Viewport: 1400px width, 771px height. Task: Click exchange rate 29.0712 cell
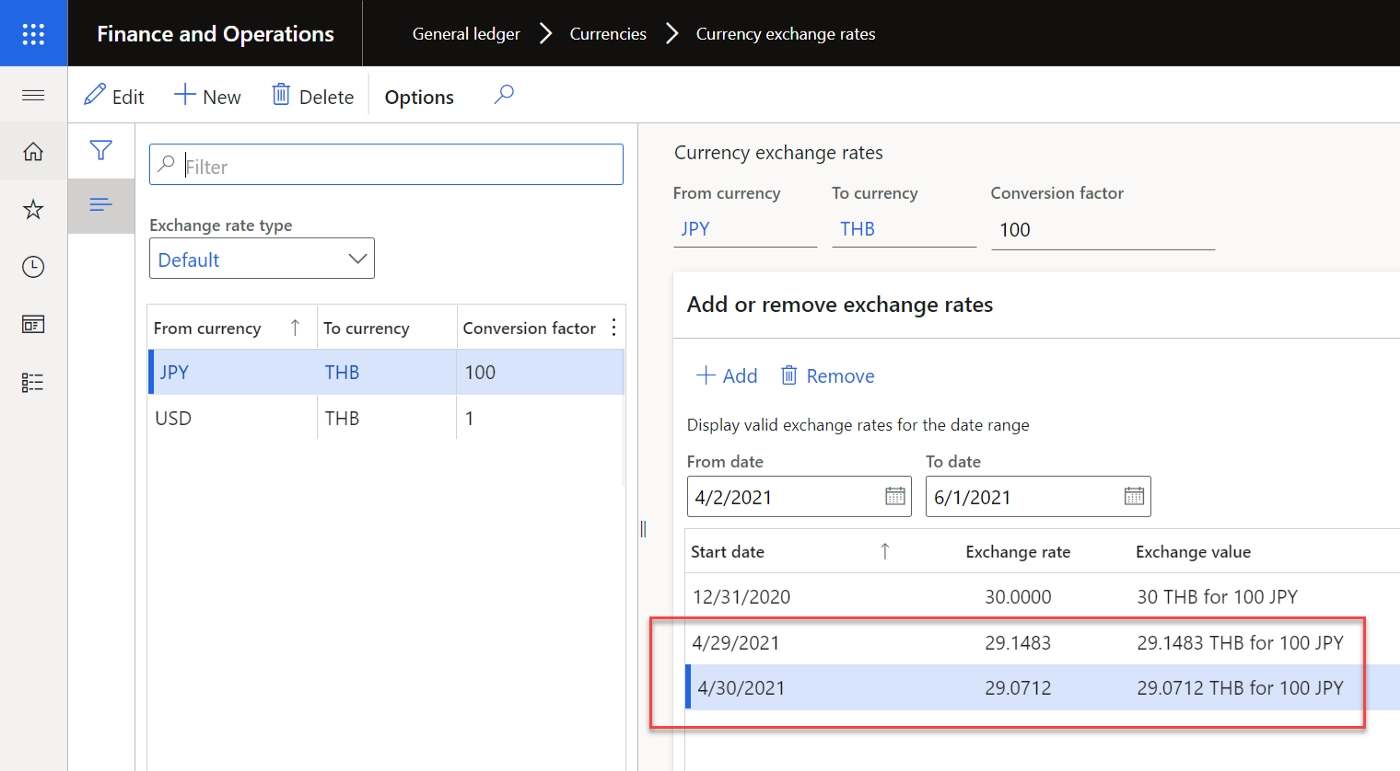pyautogui.click(x=1018, y=687)
